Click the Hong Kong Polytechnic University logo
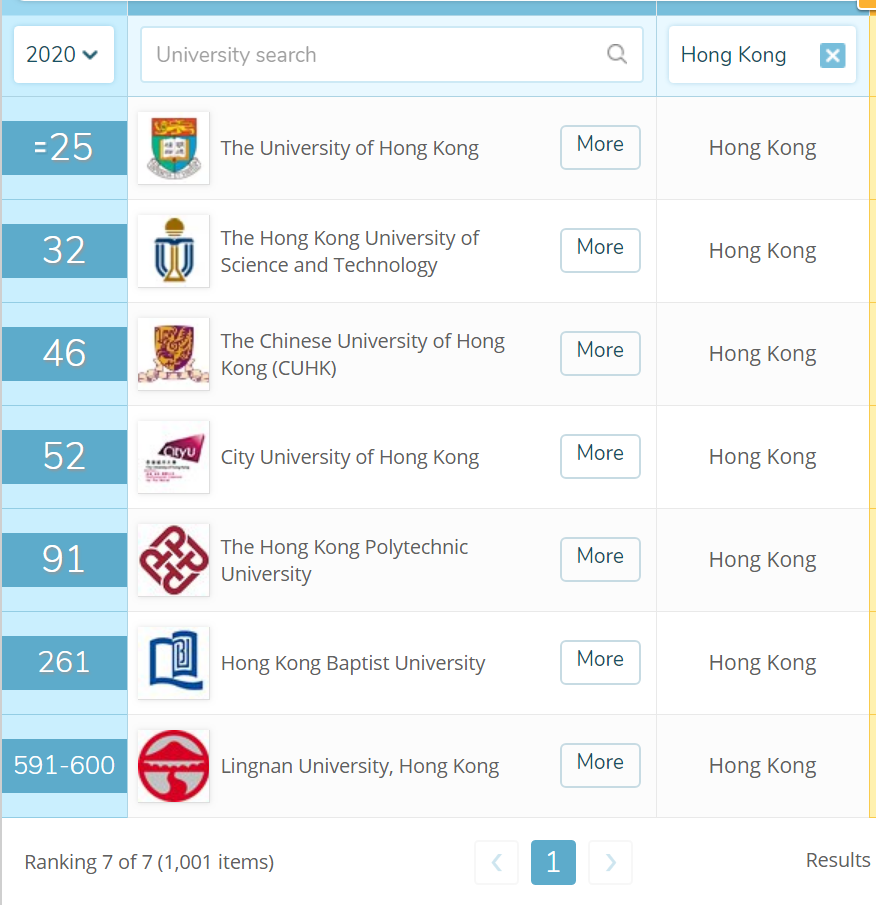Screen dimensions: 876x905 pyautogui.click(x=173, y=560)
